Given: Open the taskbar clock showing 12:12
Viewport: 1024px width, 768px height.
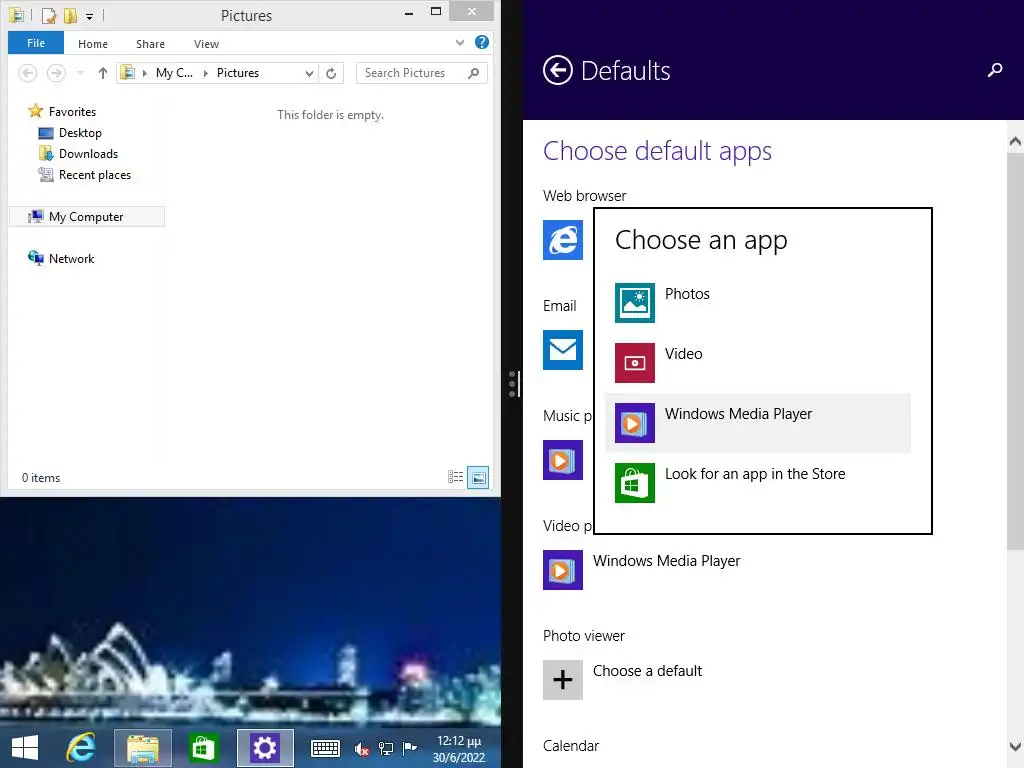Looking at the screenshot, I should 459,748.
